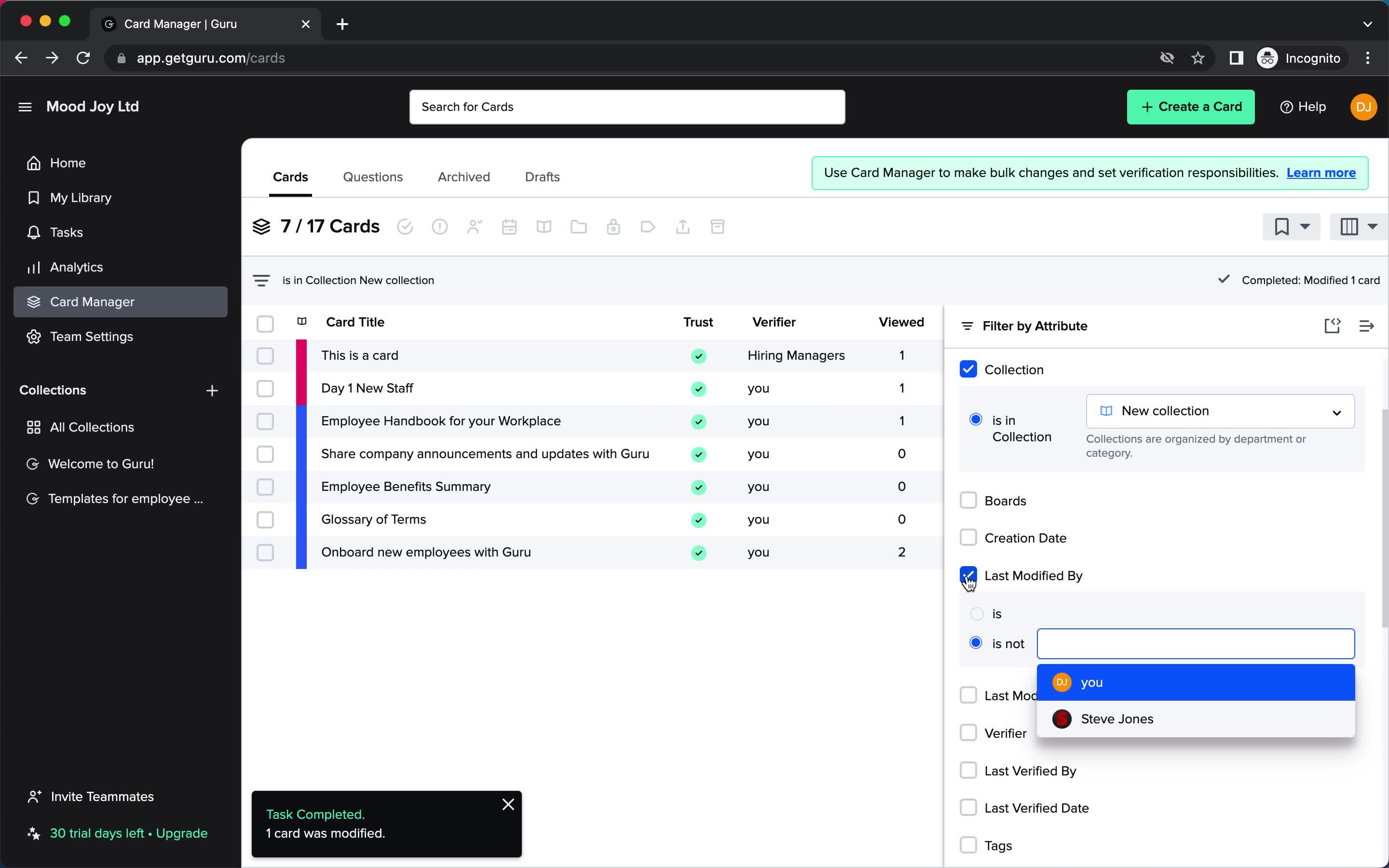The height and width of the screenshot is (868, 1389).
Task: Open Home in the sidebar
Action: pyautogui.click(x=121, y=163)
